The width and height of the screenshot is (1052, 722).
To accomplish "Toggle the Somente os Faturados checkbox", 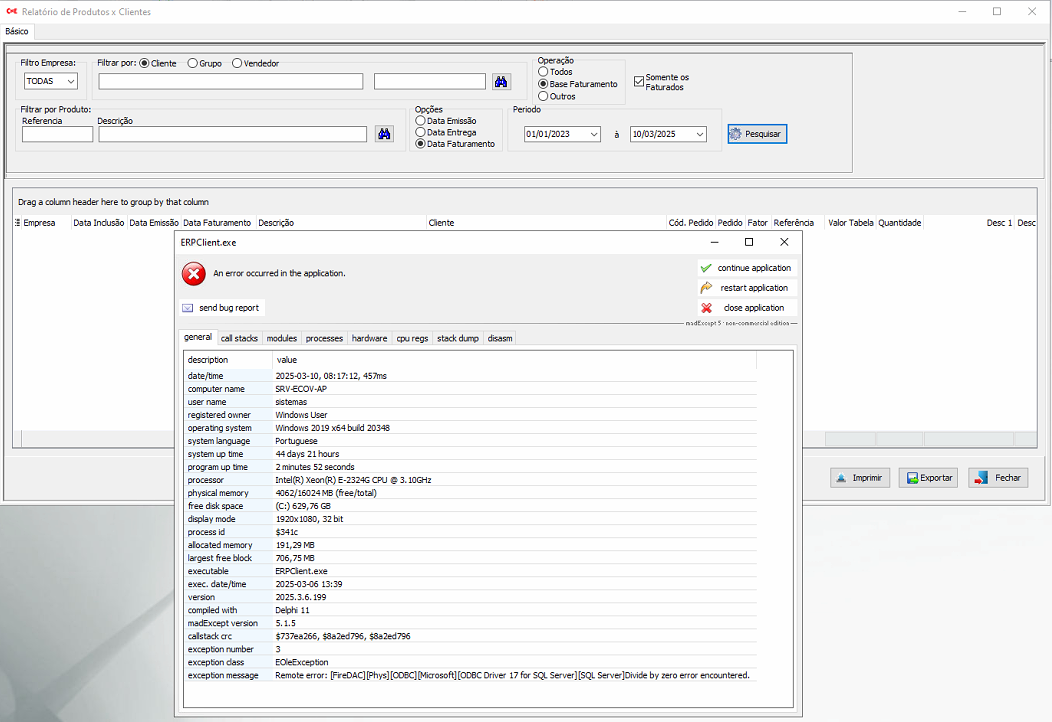I will click(x=639, y=82).
